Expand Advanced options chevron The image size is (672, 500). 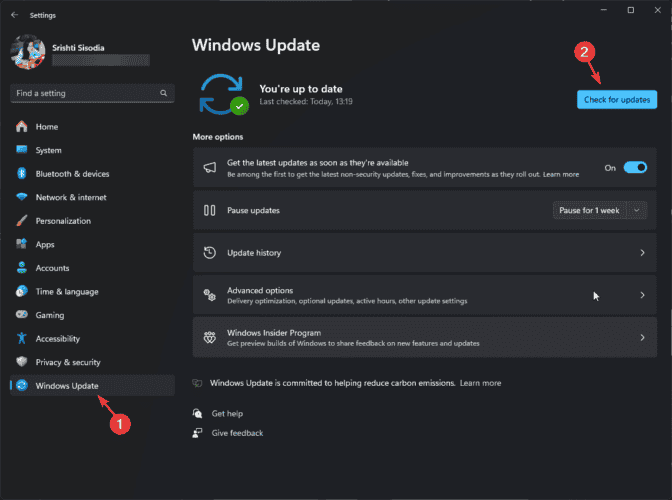(642, 295)
